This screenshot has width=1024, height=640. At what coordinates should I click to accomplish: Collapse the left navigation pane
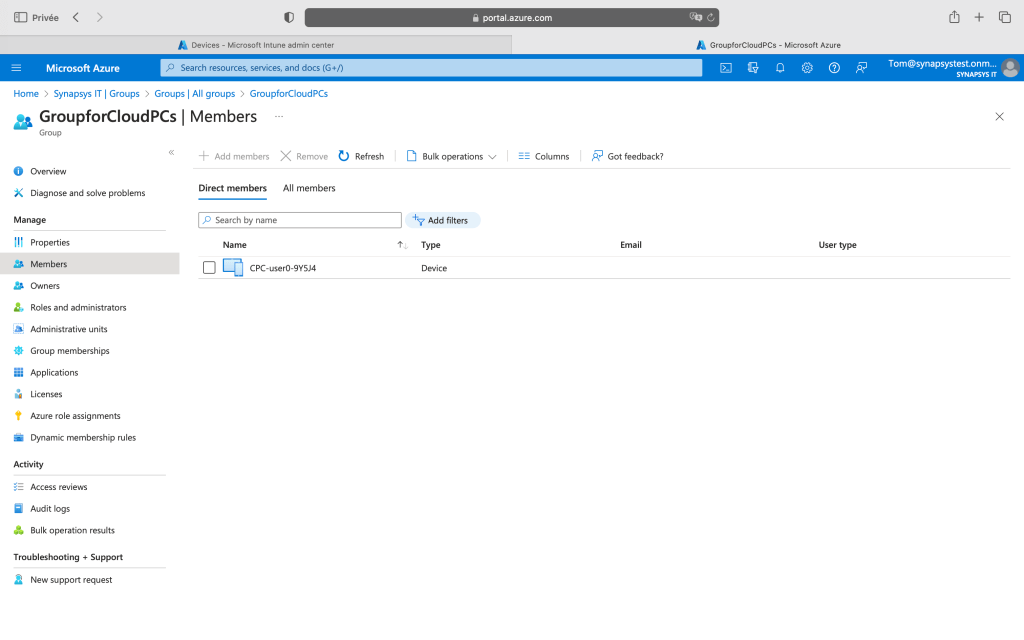click(x=171, y=152)
